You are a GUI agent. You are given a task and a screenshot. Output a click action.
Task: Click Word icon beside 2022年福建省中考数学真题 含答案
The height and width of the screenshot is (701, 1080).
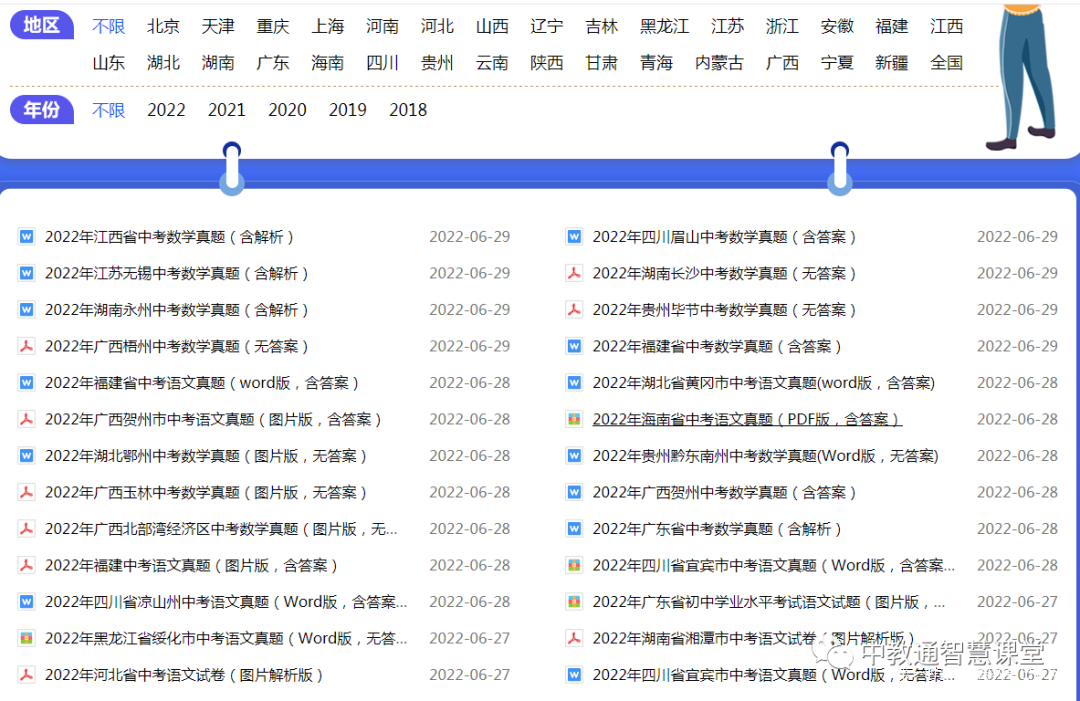(x=574, y=346)
